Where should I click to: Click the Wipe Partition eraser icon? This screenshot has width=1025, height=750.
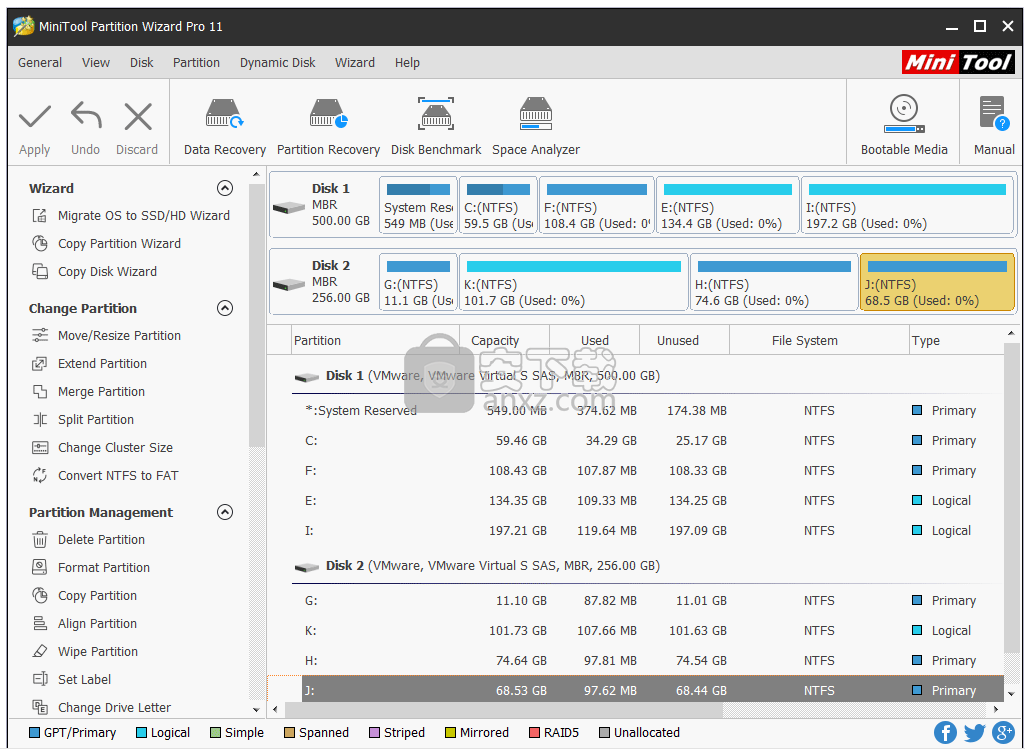tap(40, 652)
